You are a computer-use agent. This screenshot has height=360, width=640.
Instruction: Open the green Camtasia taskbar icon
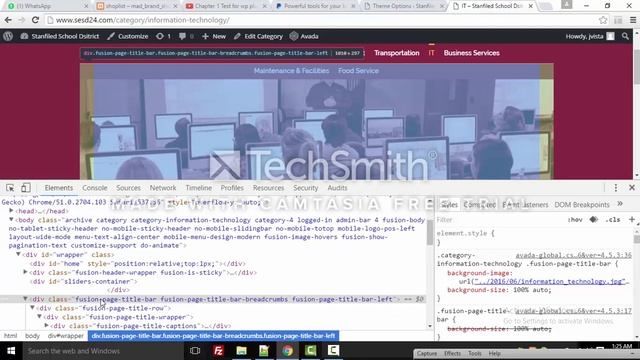coord(311,351)
